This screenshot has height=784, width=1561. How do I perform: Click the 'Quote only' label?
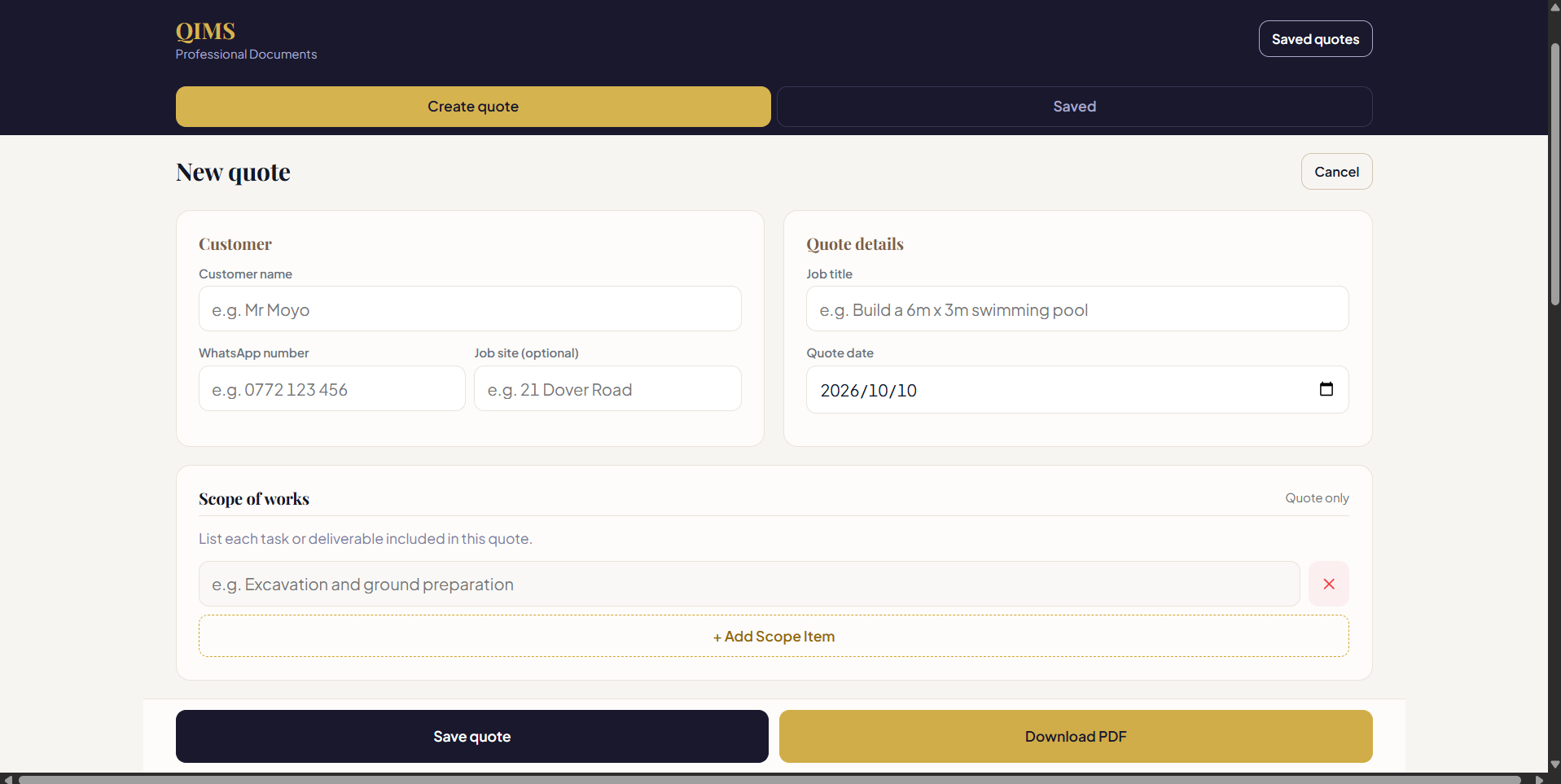[x=1317, y=498]
